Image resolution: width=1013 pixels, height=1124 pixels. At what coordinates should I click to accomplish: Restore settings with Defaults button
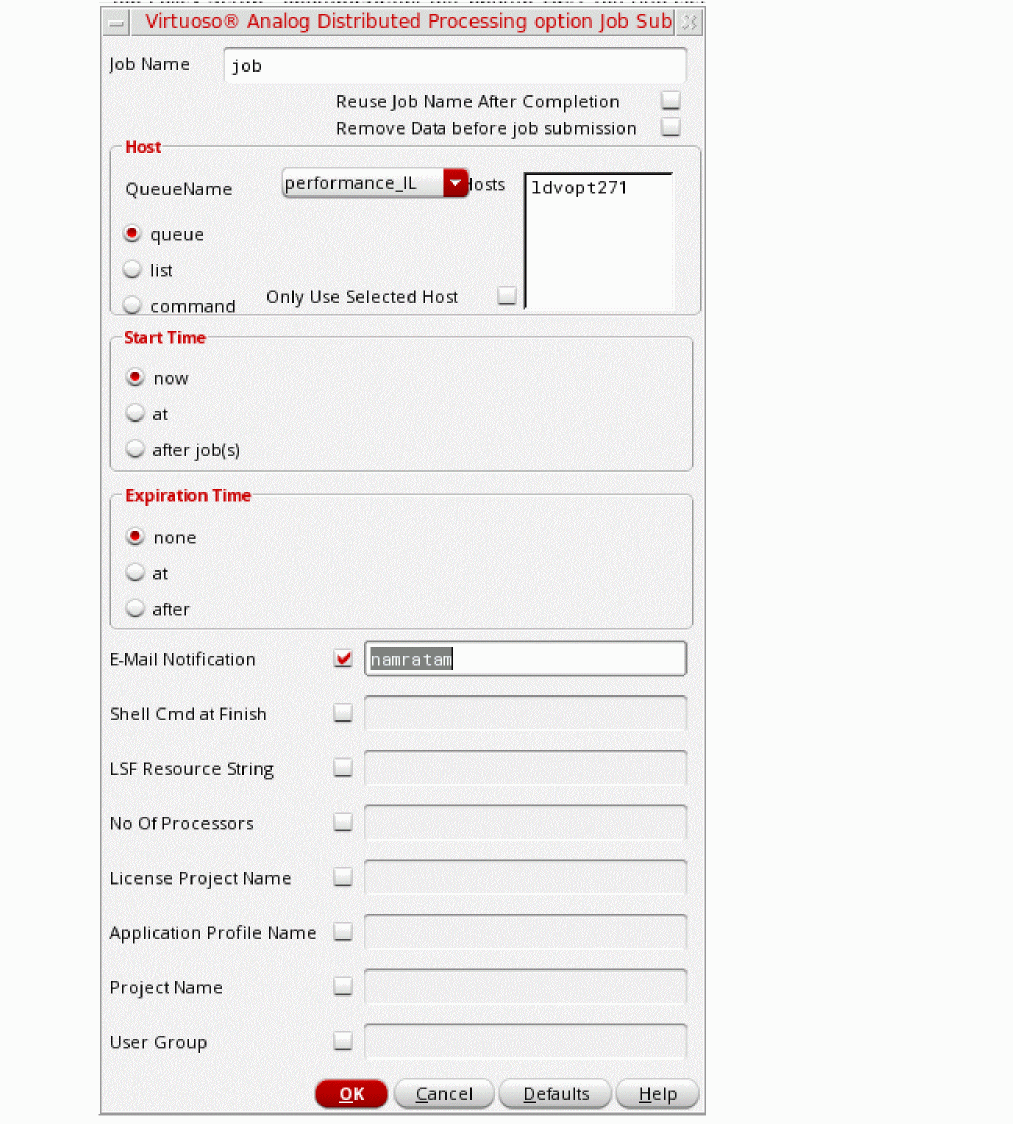[556, 1094]
